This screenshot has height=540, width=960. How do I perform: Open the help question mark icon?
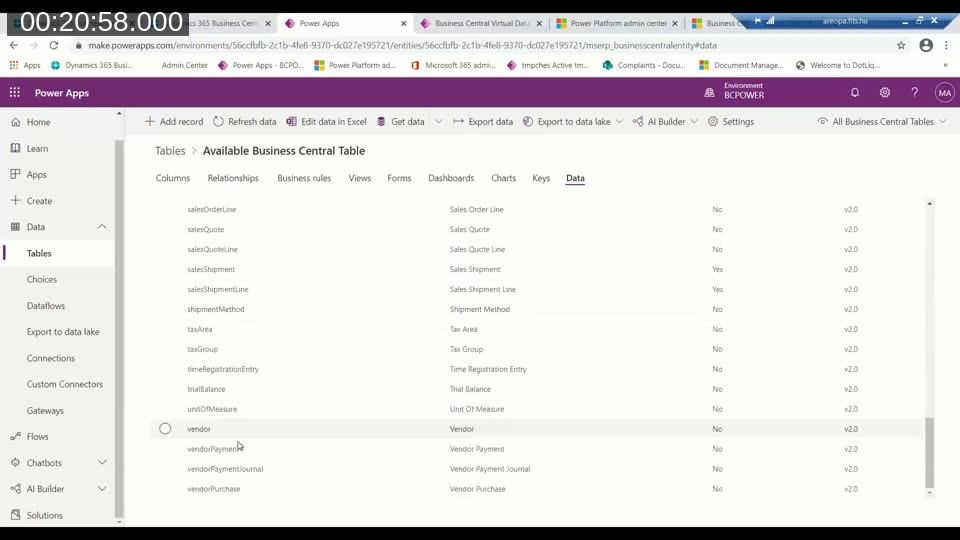[x=914, y=92]
